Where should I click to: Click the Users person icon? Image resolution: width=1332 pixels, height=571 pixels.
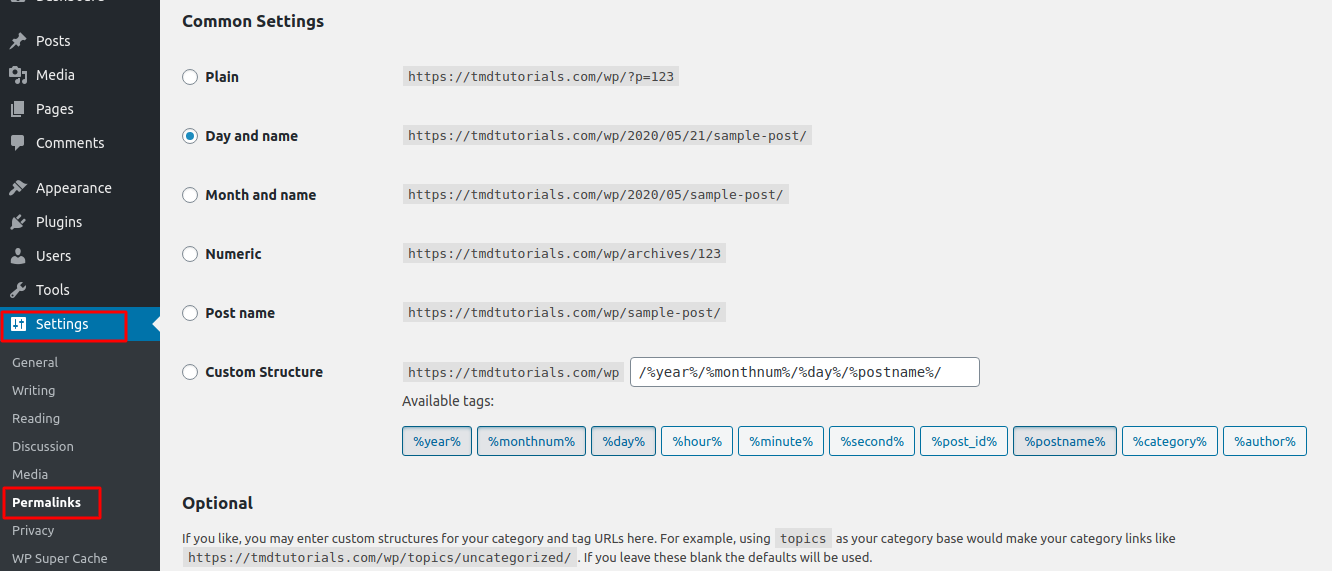[x=18, y=256]
